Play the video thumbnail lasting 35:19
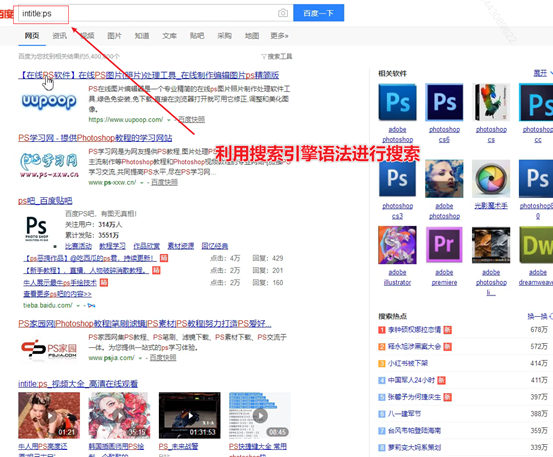553x457 pixels. coord(119,415)
